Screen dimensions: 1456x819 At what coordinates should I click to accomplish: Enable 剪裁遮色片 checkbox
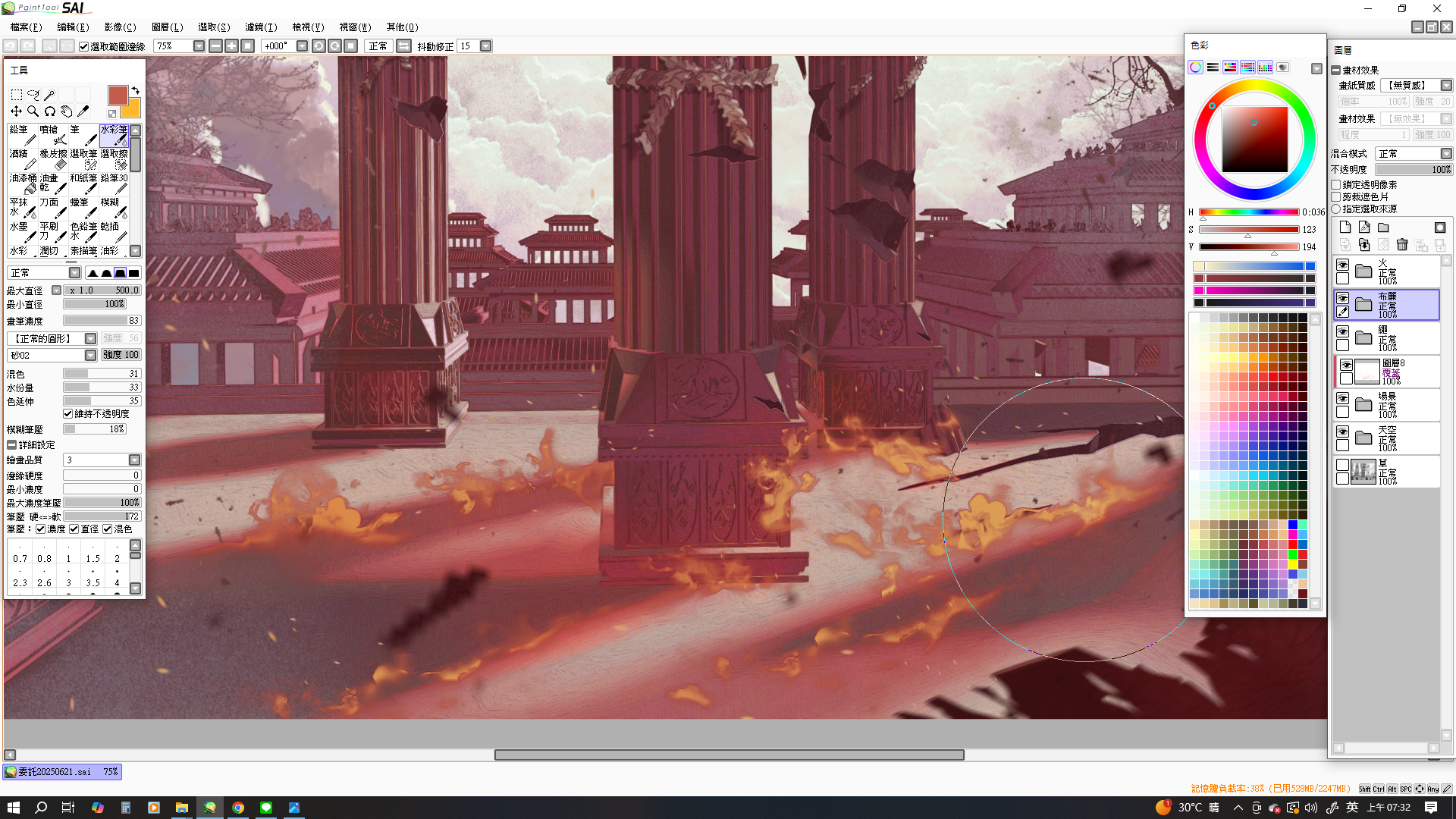pyautogui.click(x=1336, y=197)
